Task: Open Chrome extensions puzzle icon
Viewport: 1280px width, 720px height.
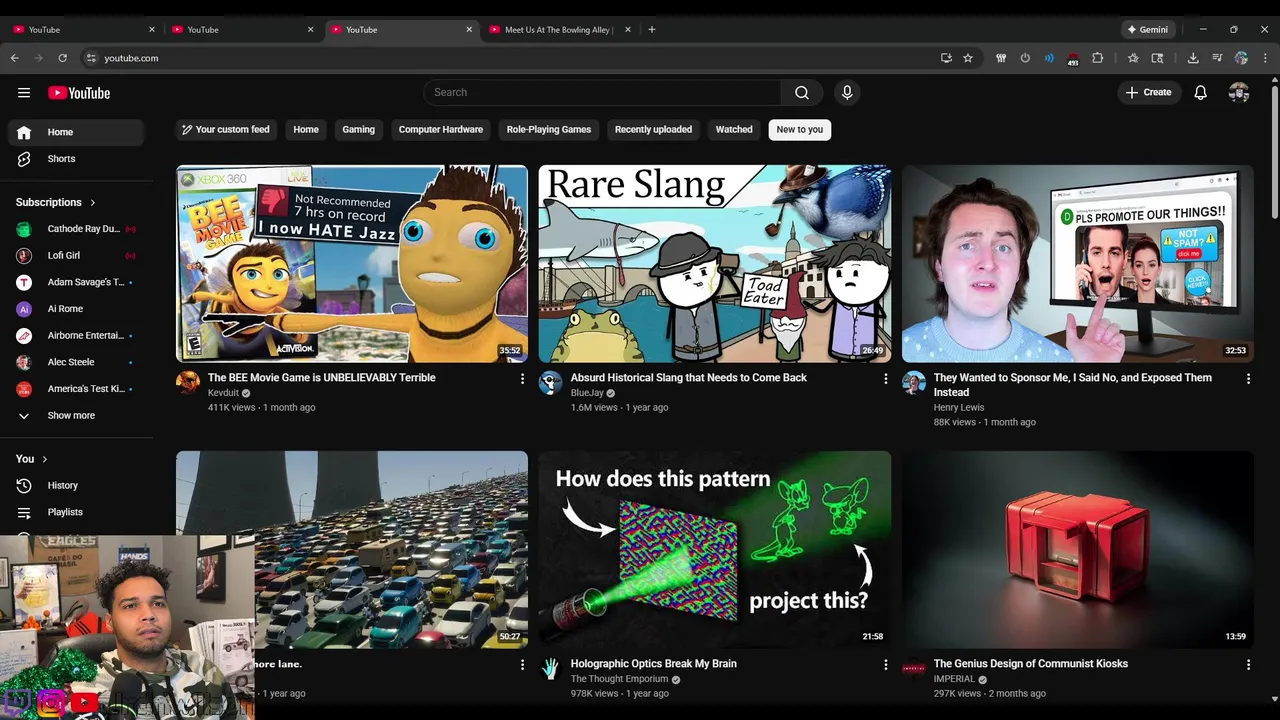Action: [x=1097, y=58]
